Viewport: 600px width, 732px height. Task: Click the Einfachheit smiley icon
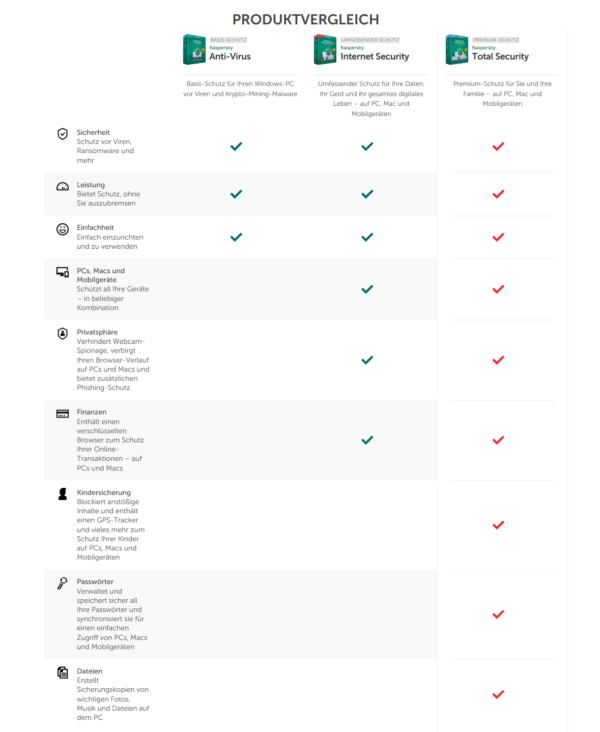(x=62, y=229)
